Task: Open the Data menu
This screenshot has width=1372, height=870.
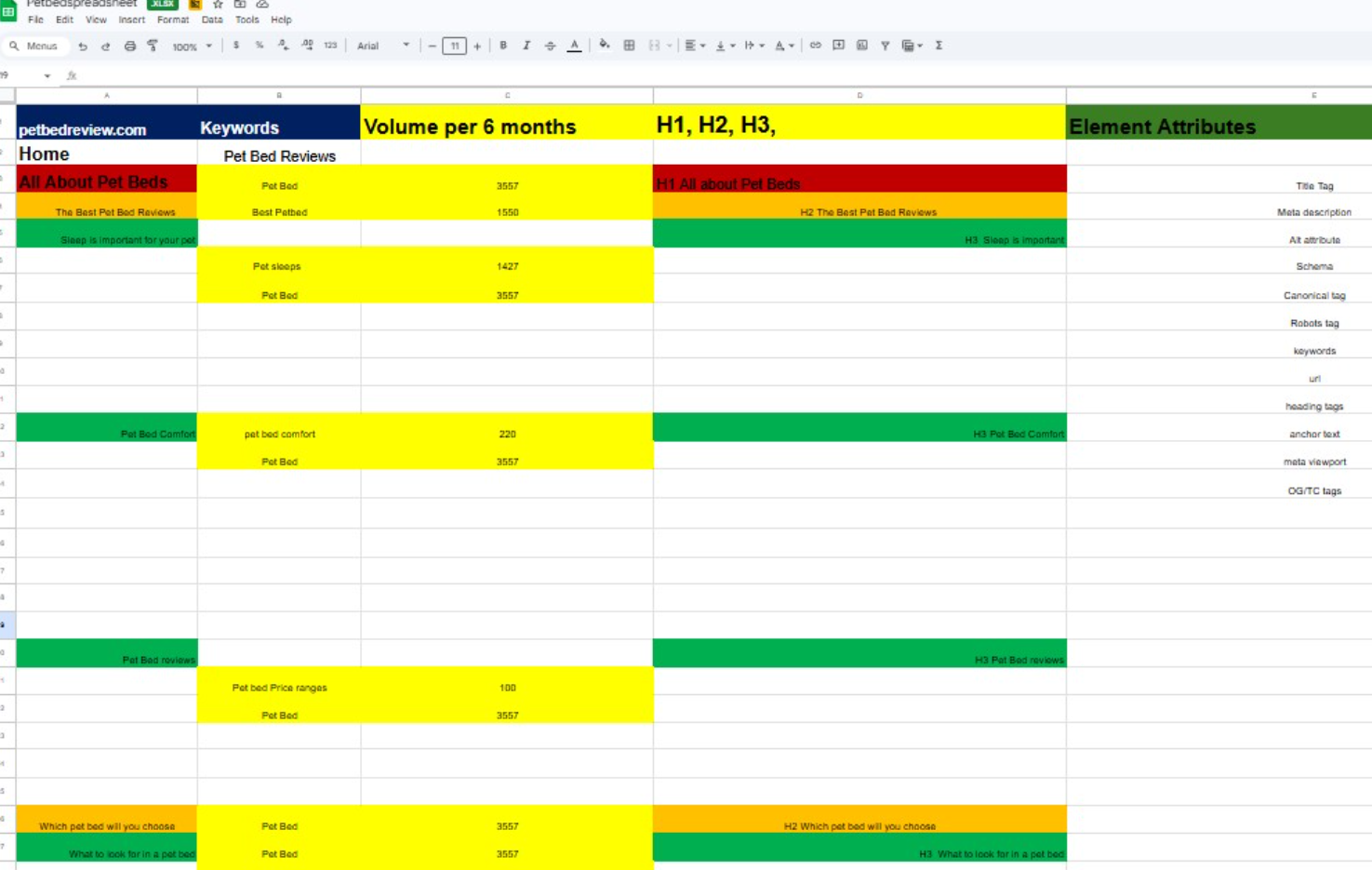Action: [212, 20]
